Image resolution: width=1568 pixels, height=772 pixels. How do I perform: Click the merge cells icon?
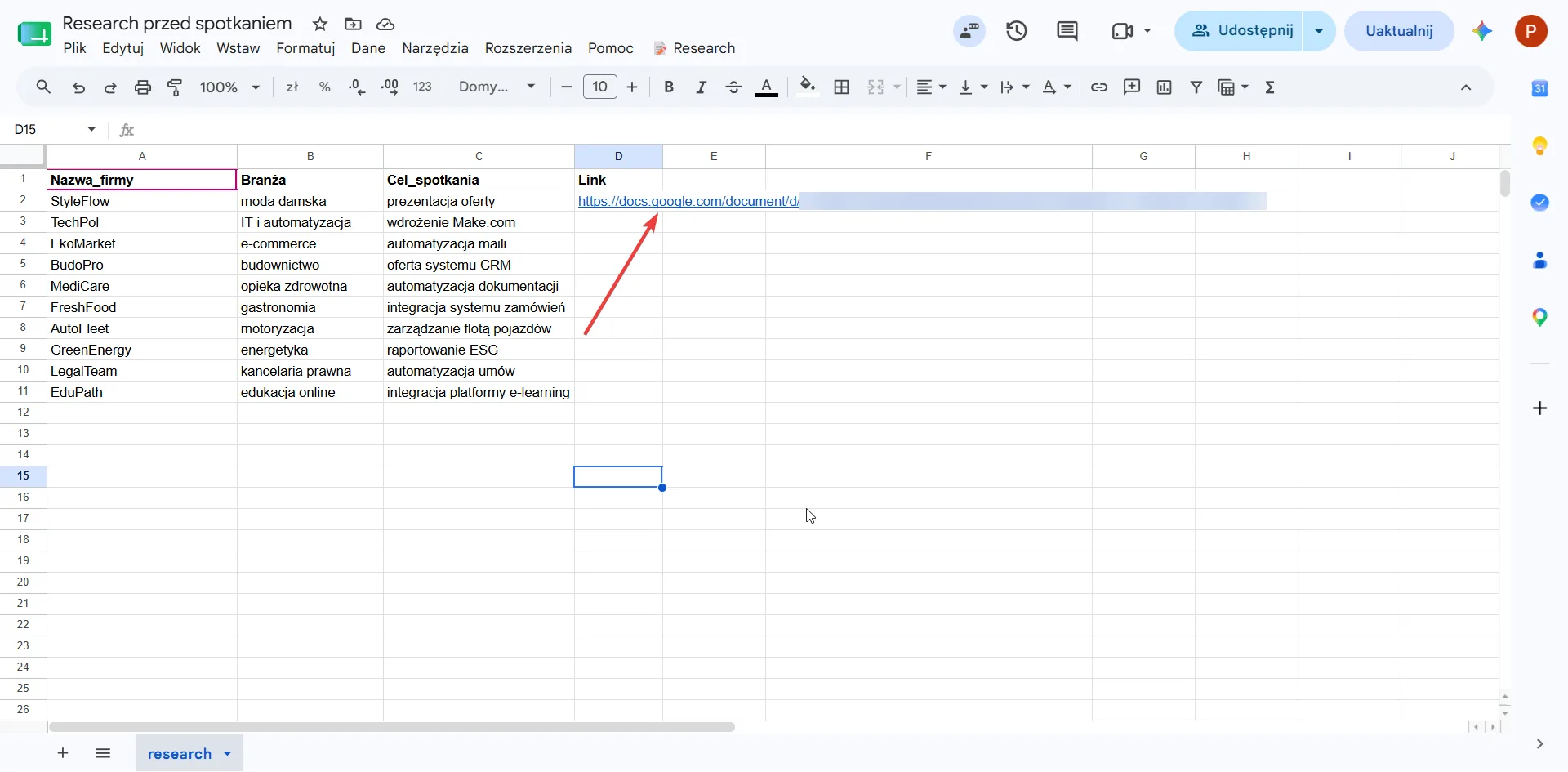click(x=875, y=87)
